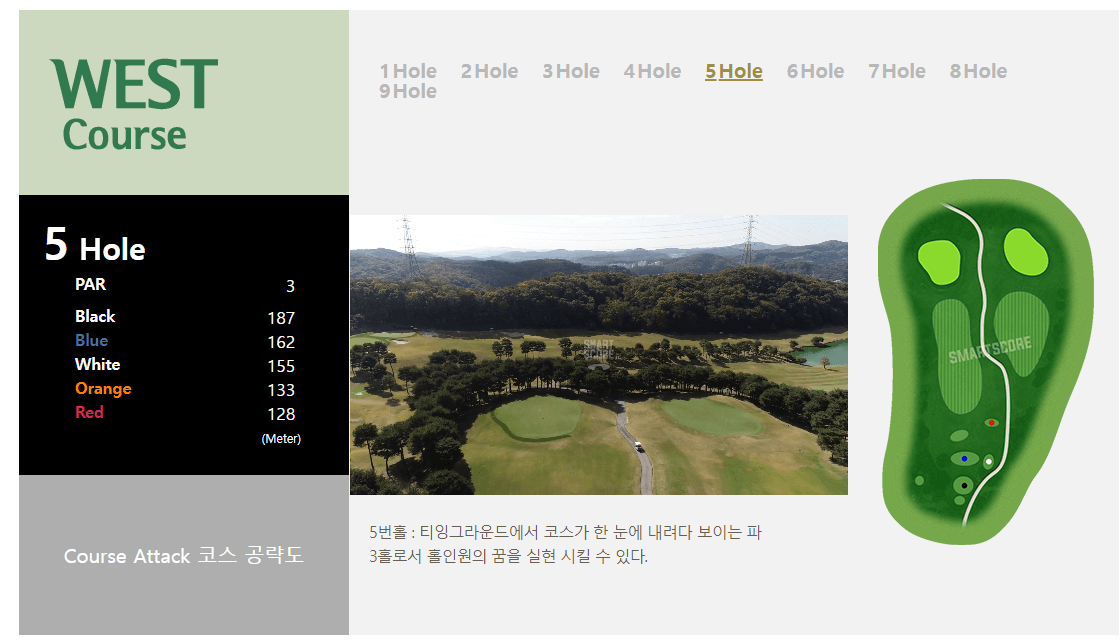Open the 6 Hole layout
Viewport: 1120px width, 643px height.
[815, 71]
